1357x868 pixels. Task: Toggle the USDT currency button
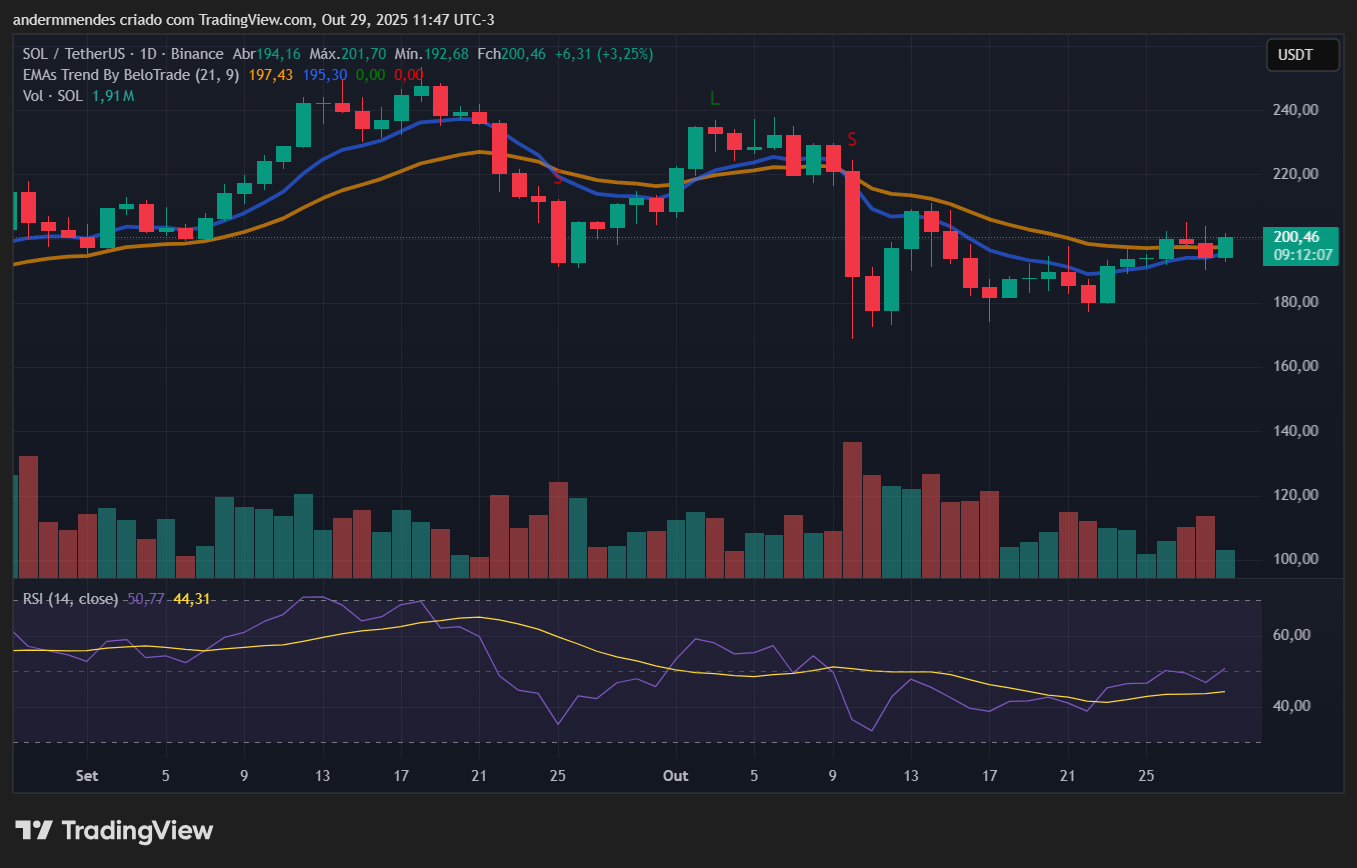[x=1302, y=55]
